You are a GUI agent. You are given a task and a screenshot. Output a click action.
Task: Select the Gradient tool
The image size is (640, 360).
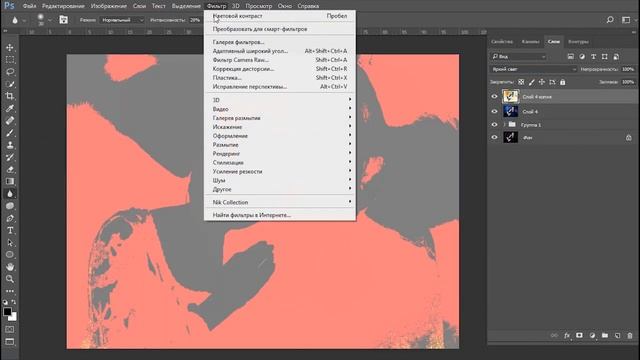(x=10, y=182)
